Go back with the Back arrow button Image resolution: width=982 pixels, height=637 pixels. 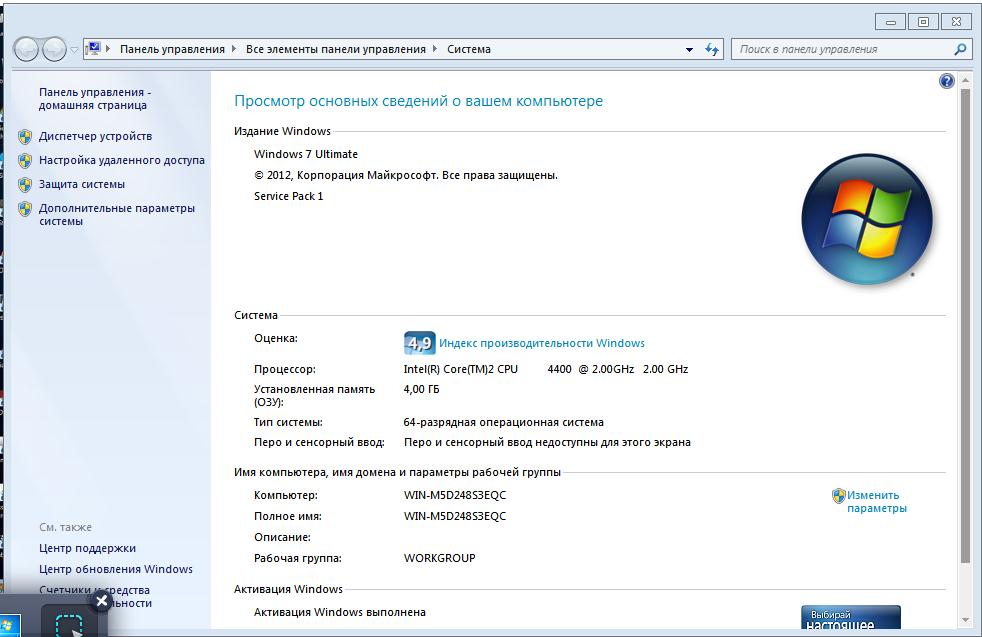pyautogui.click(x=26, y=49)
